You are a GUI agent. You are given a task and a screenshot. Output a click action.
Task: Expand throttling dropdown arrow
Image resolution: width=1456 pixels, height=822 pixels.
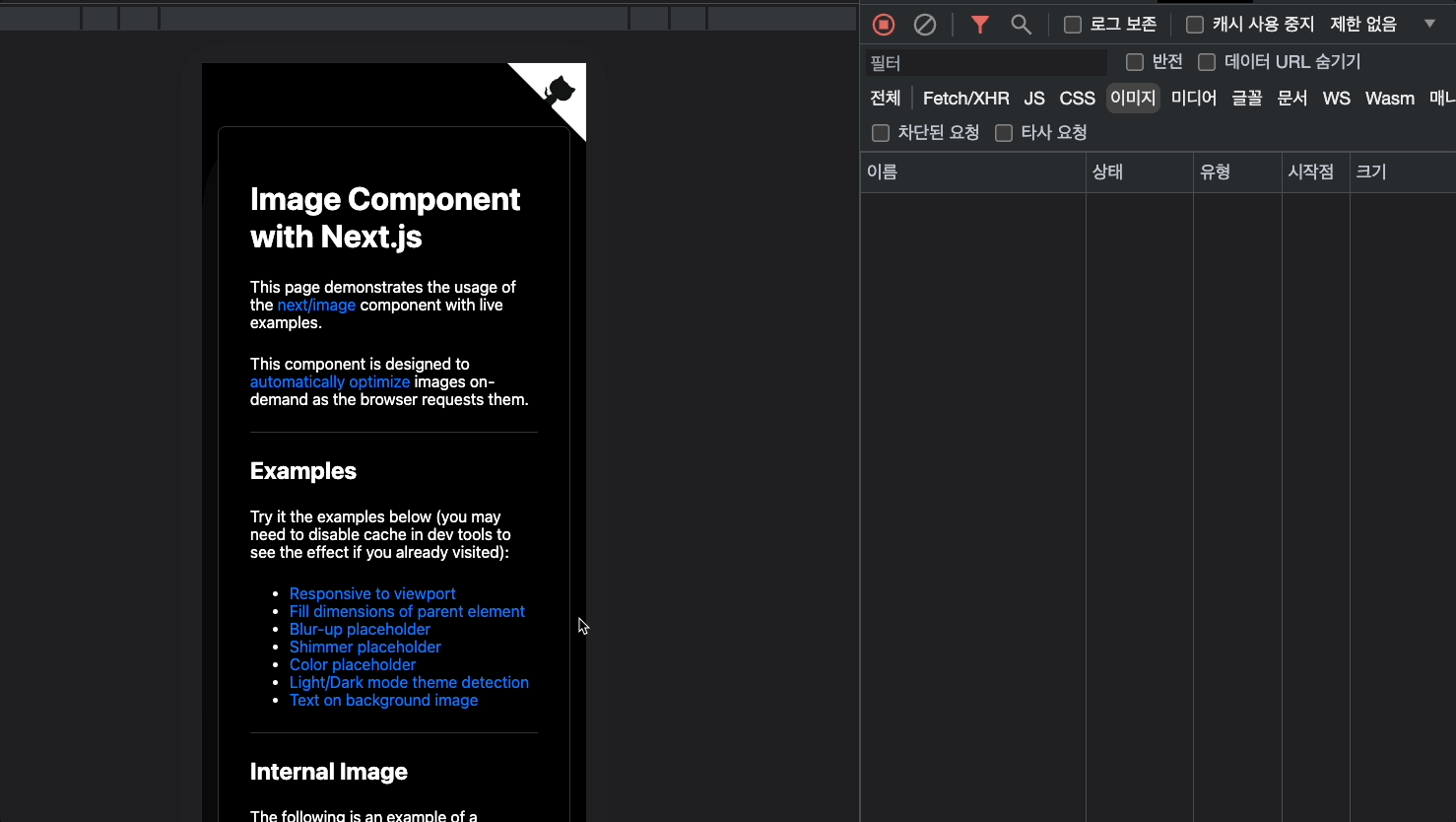1429,24
